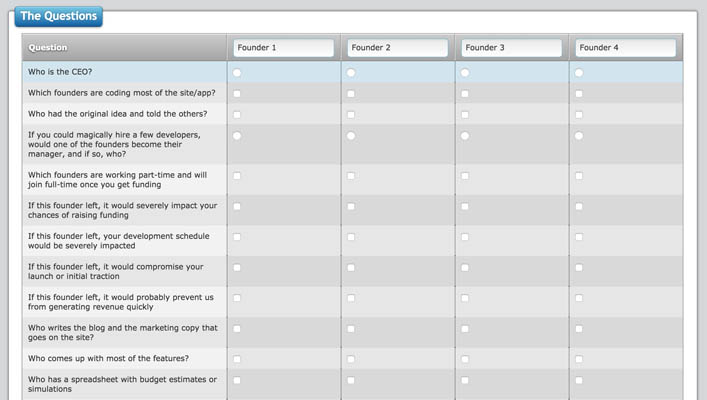Viewport: 707px width, 400px height.
Task: Check Founder 1 for writing the blog
Action: [x=237, y=329]
